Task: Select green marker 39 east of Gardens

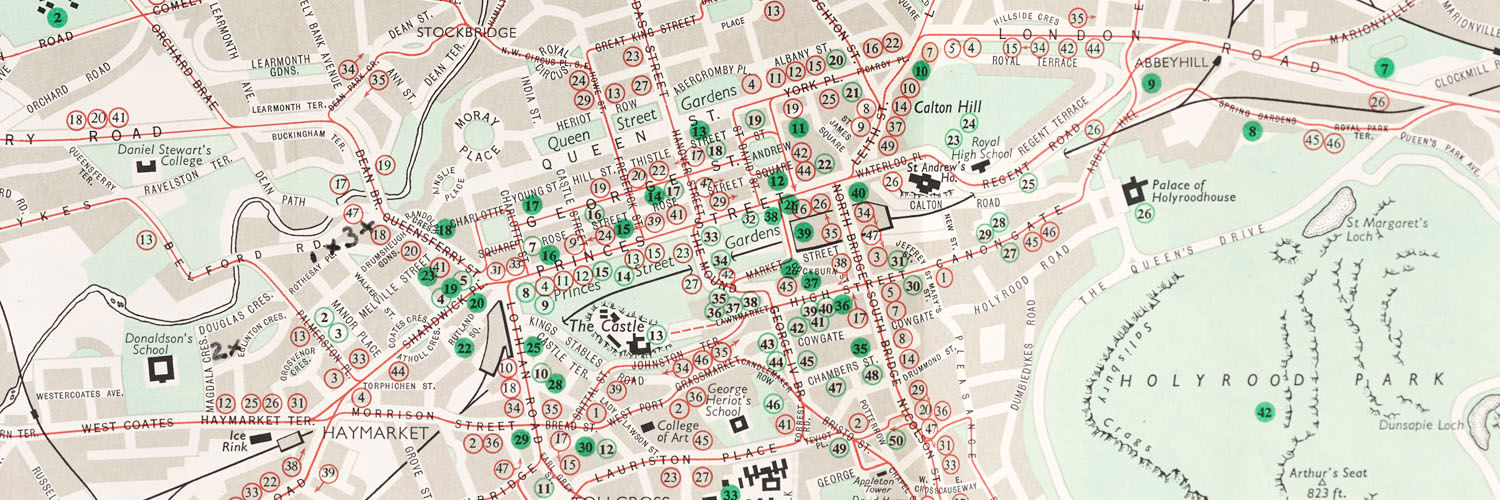Action: pos(804,233)
